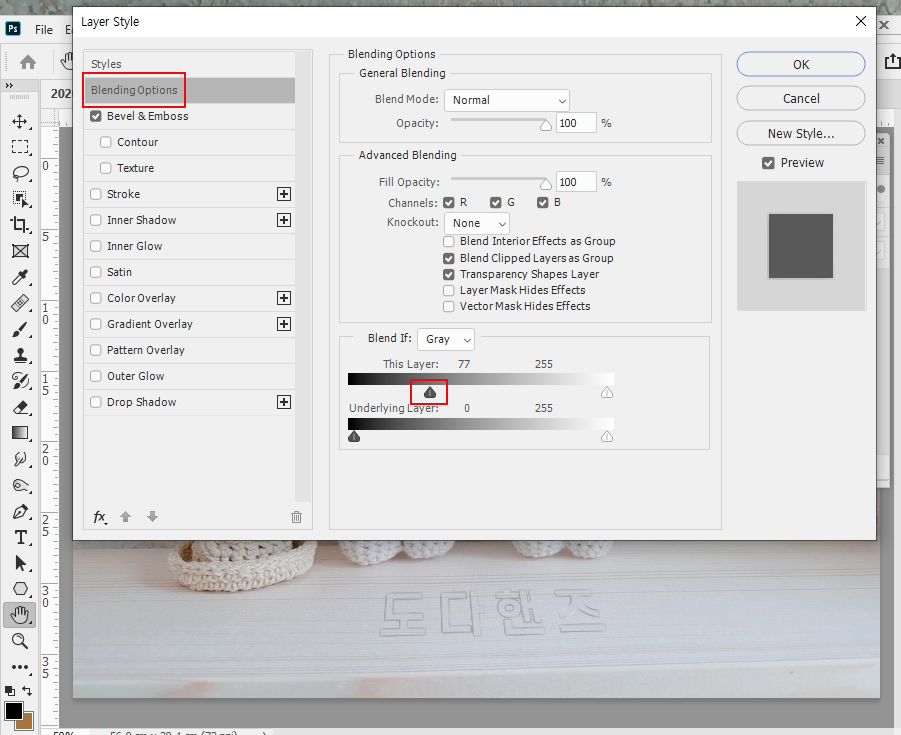901x735 pixels.
Task: Select the Horizontal Type tool
Action: (20, 537)
